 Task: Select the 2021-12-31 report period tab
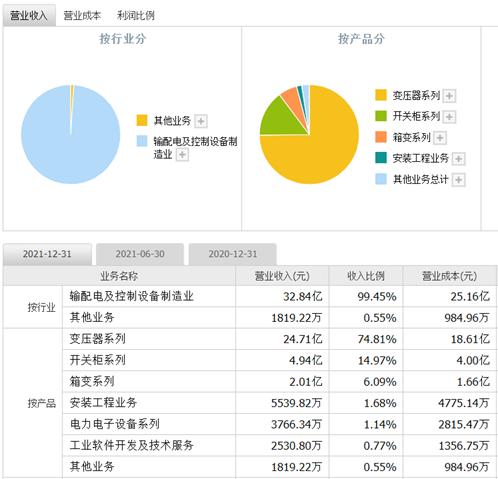point(47,254)
